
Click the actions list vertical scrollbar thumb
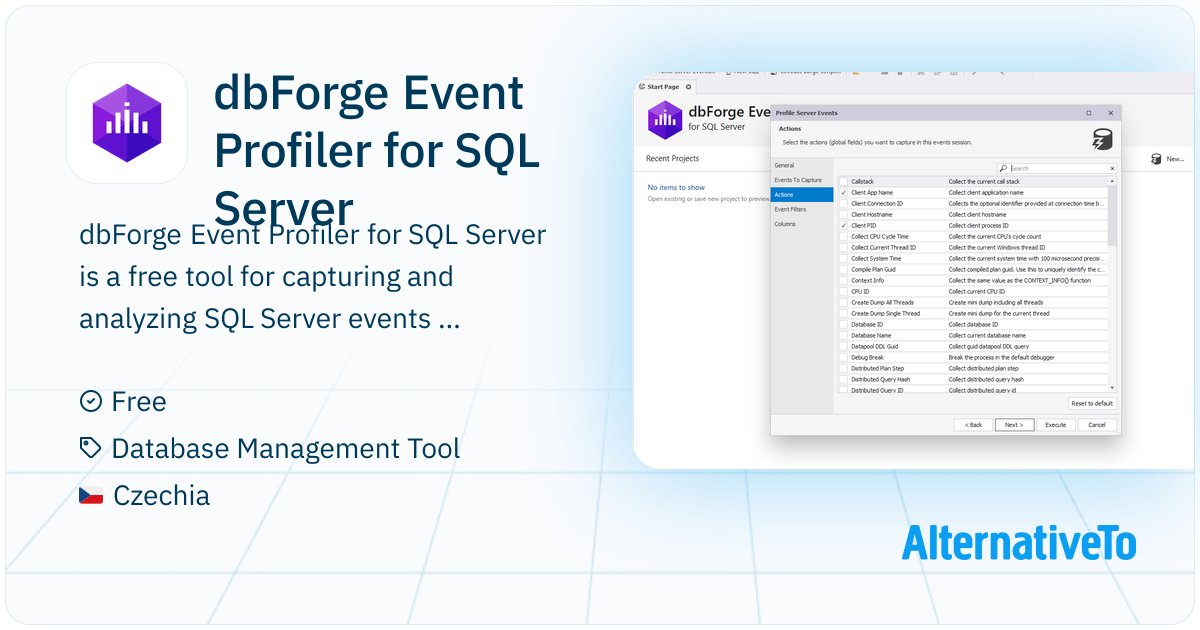coord(1112,215)
